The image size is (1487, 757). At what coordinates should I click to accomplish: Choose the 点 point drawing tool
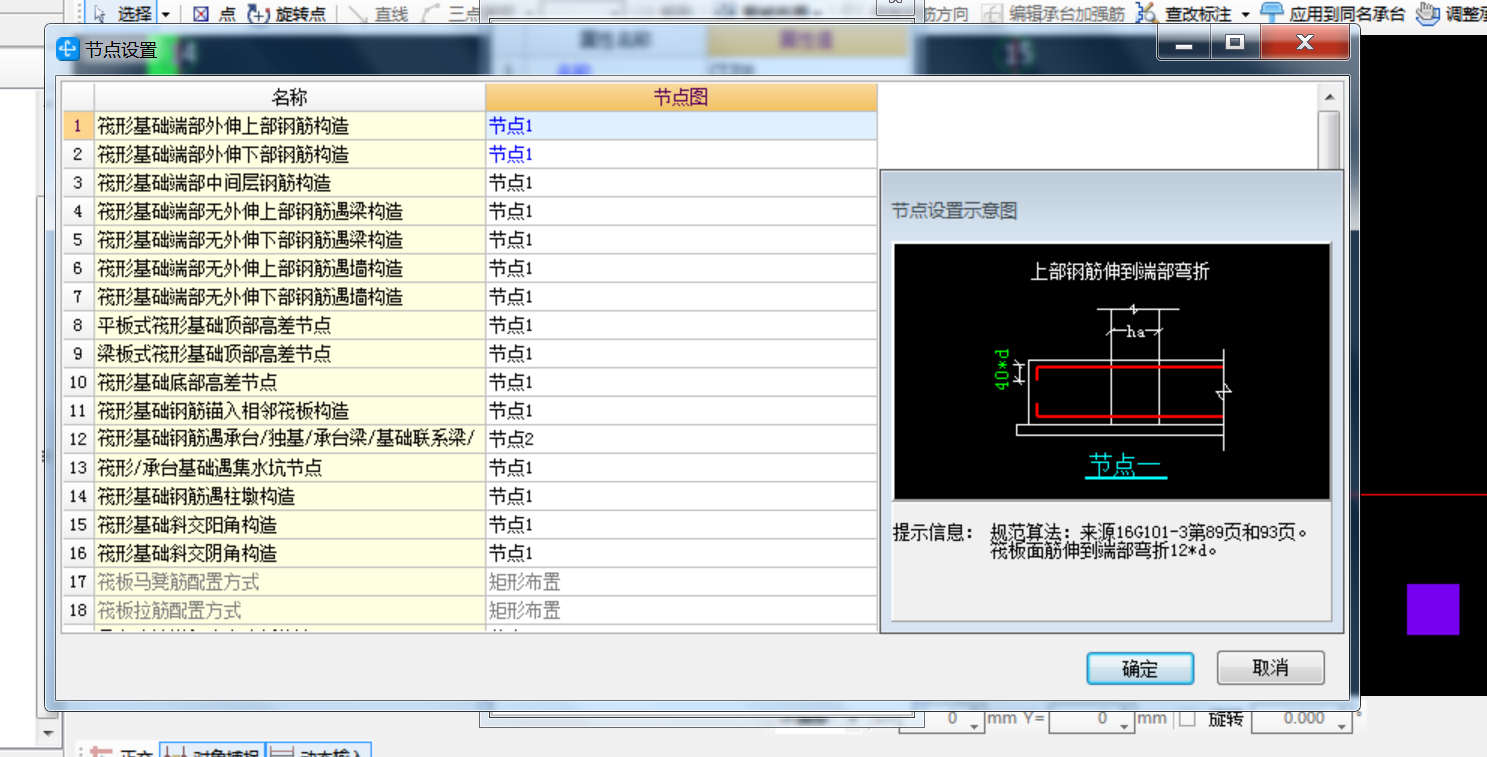pos(215,14)
